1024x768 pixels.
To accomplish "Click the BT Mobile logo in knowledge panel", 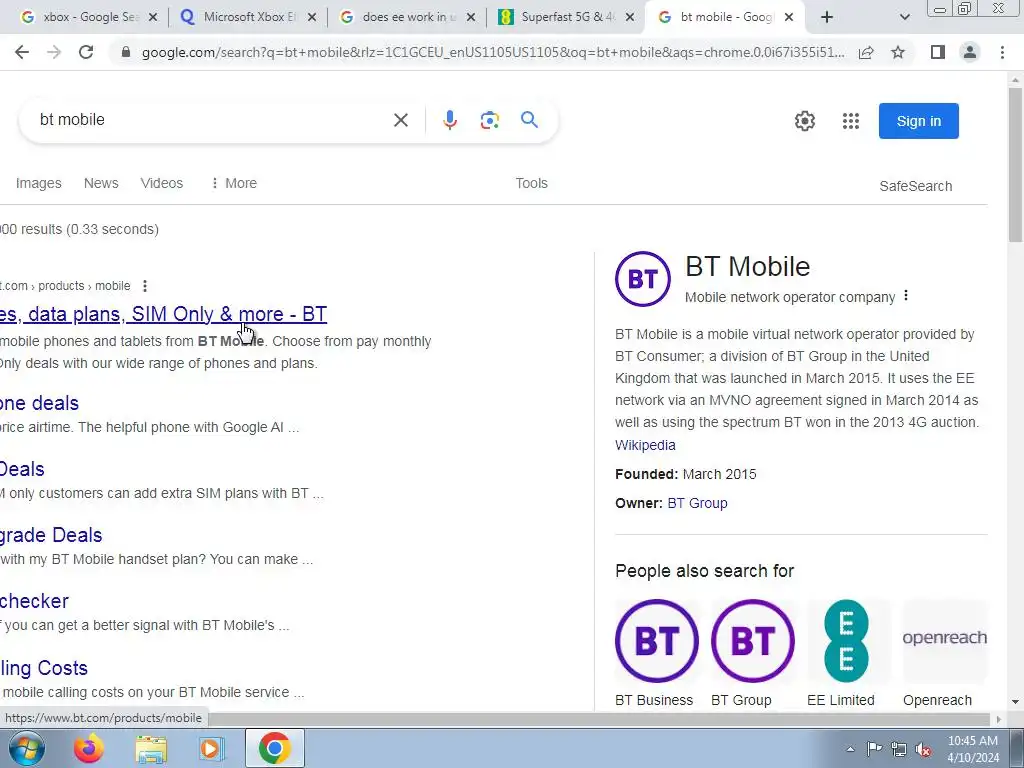I will point(643,279).
